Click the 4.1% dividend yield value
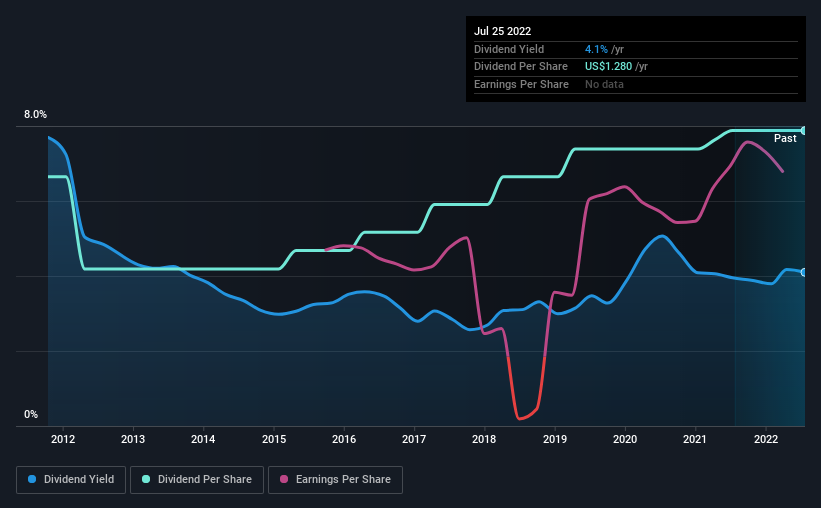 click(x=596, y=49)
